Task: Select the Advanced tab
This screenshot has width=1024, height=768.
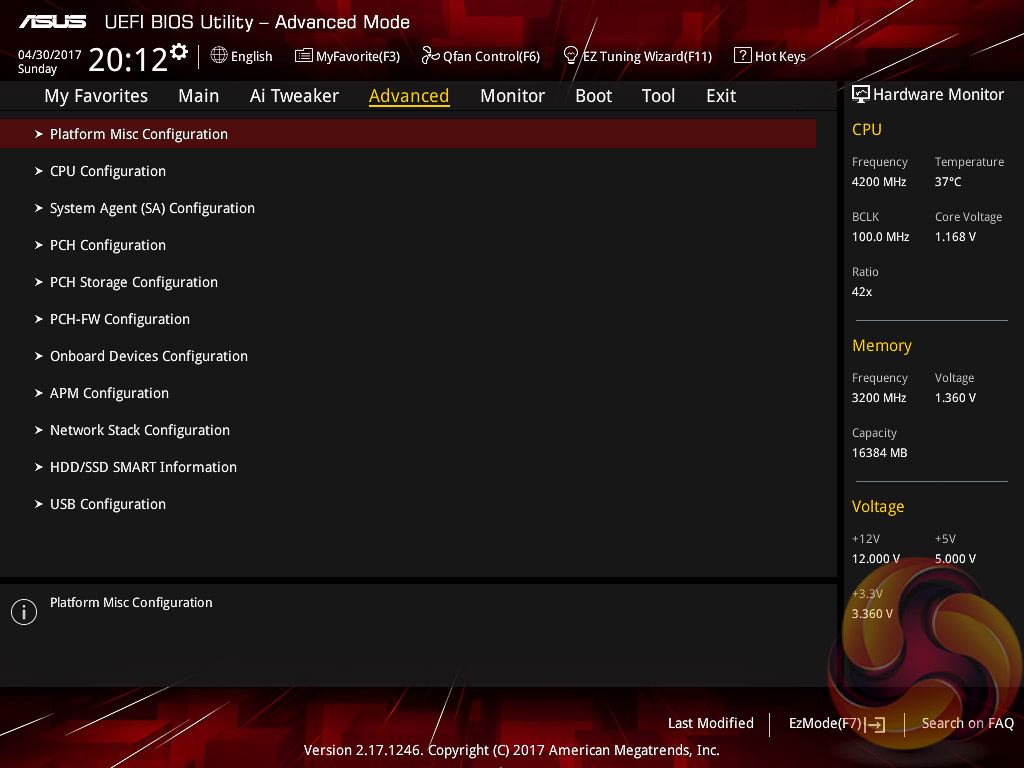Action: pos(409,96)
